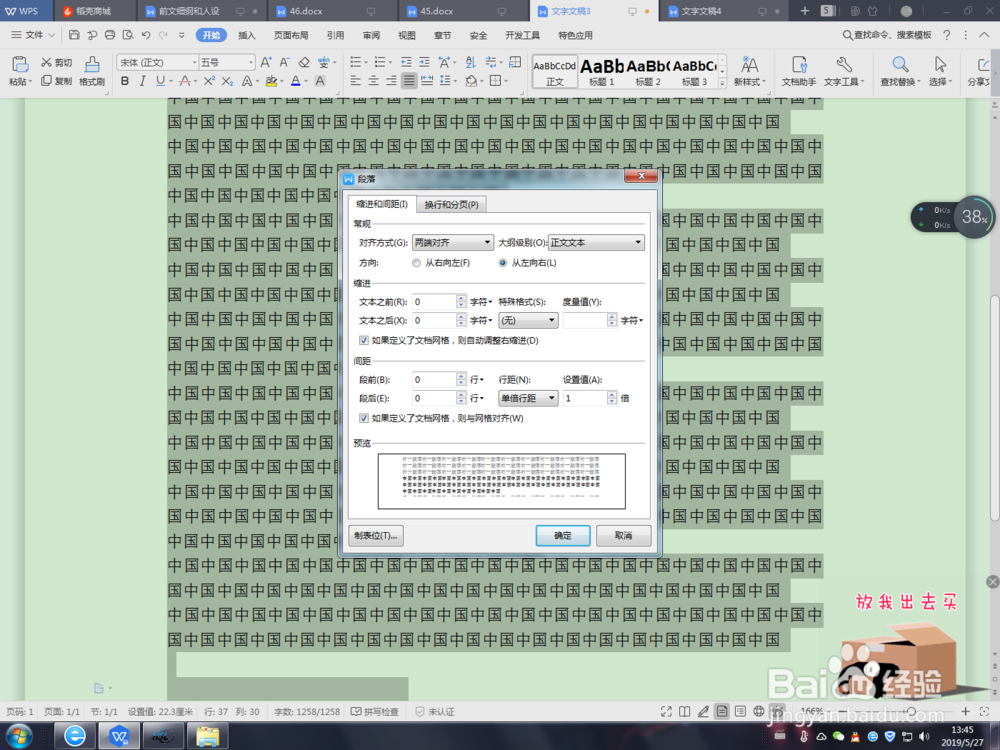This screenshot has height=750, width=1000.
Task: Apply subscript X₂ formatting
Action: 227,81
